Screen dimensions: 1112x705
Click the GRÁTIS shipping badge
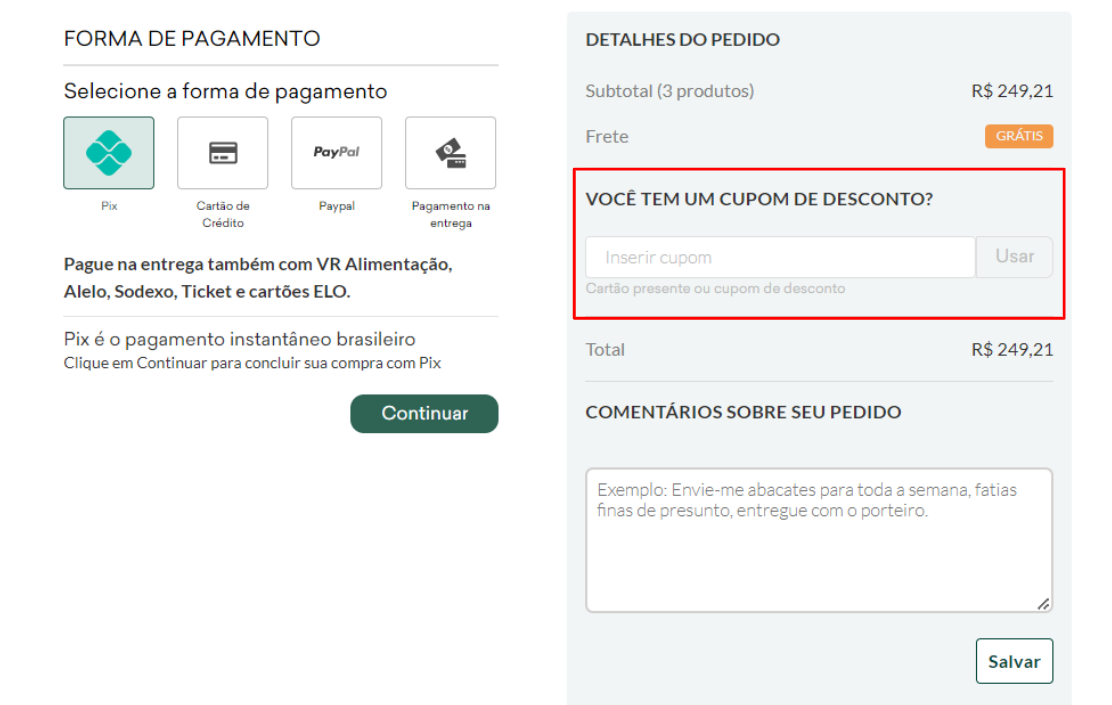1019,136
